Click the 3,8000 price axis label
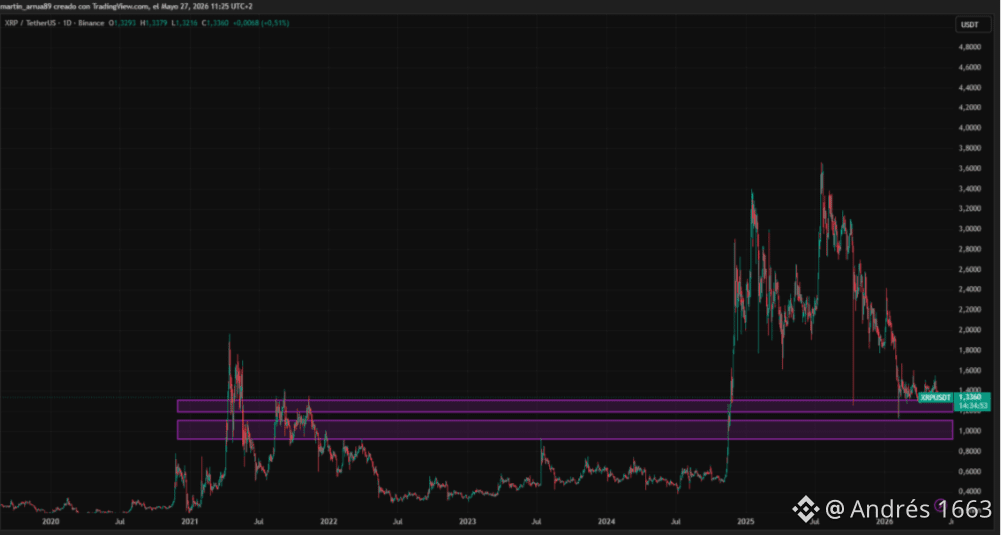 coord(970,148)
